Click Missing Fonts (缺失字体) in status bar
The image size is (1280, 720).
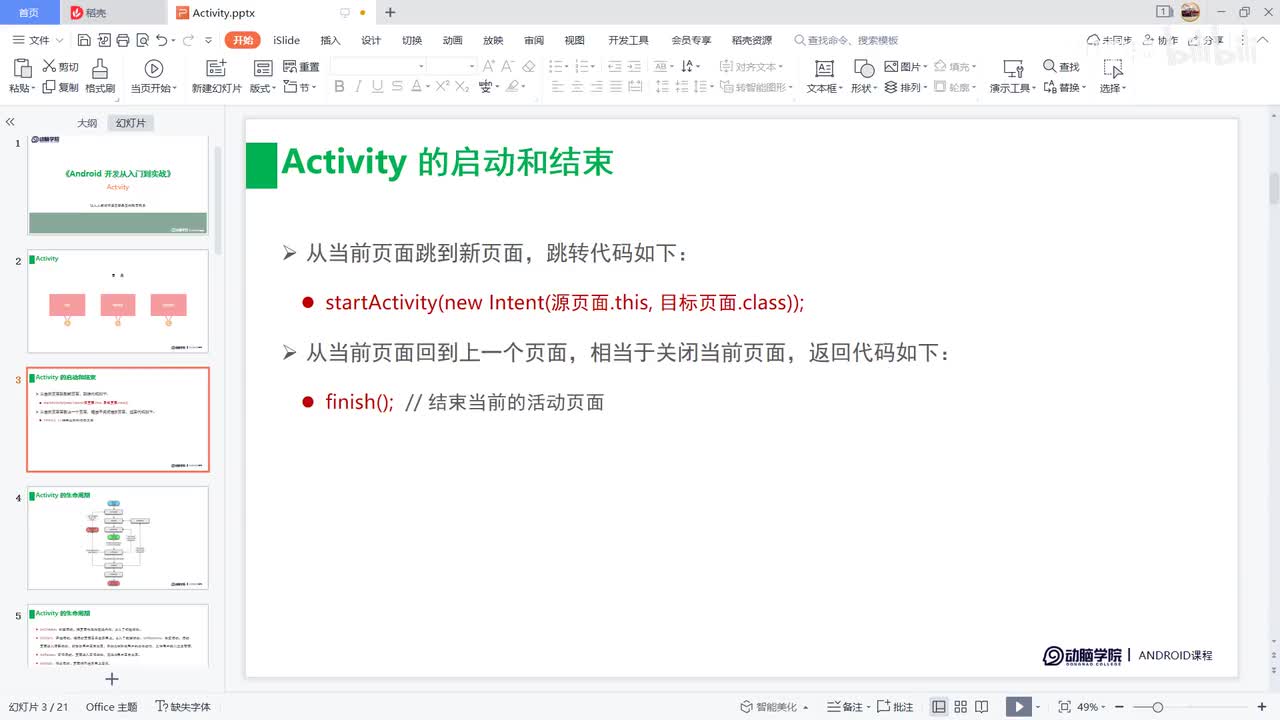[183, 707]
